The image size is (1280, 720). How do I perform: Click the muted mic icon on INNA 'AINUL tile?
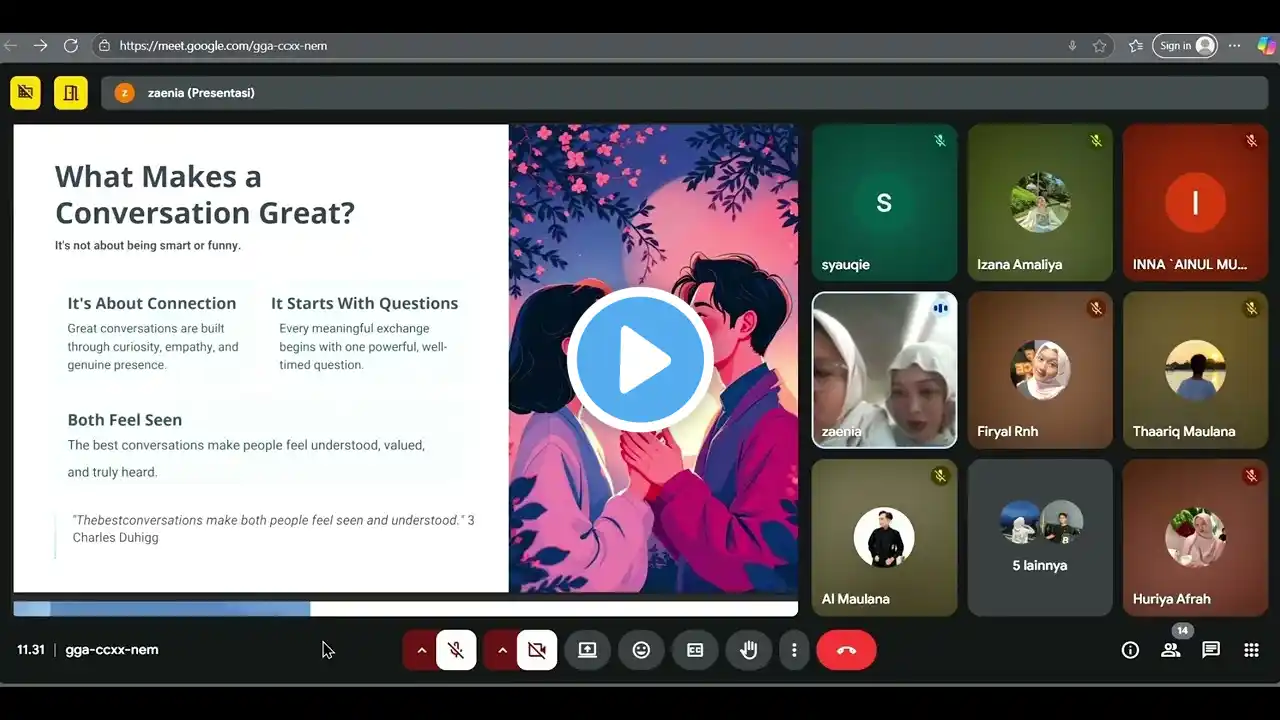tap(1251, 141)
